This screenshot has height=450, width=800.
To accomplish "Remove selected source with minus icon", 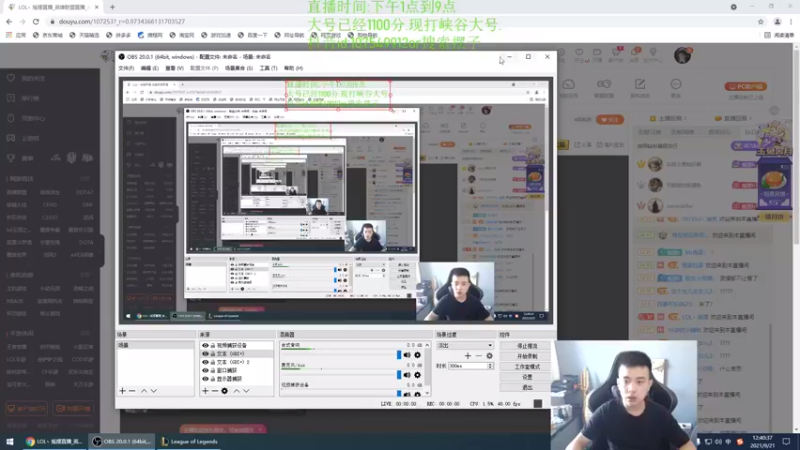I will [x=215, y=391].
